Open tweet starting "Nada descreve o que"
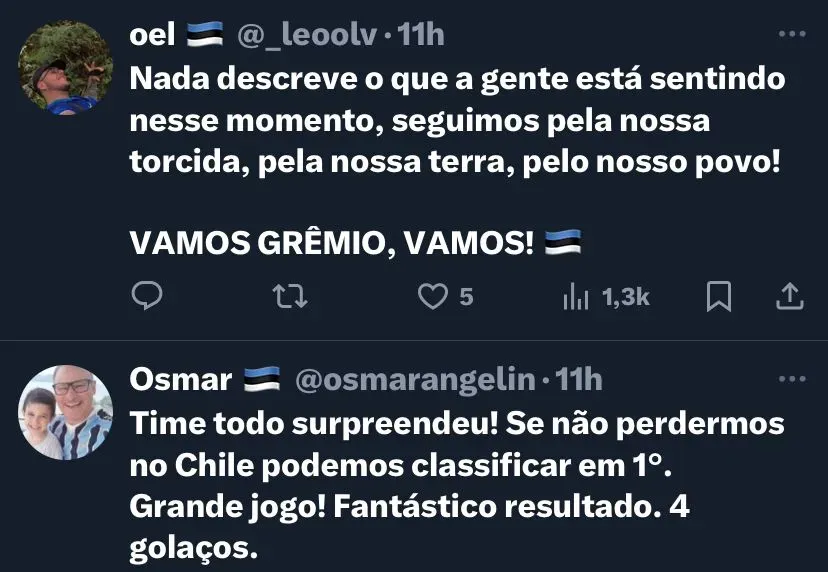The image size is (828, 572). pyautogui.click(x=456, y=120)
